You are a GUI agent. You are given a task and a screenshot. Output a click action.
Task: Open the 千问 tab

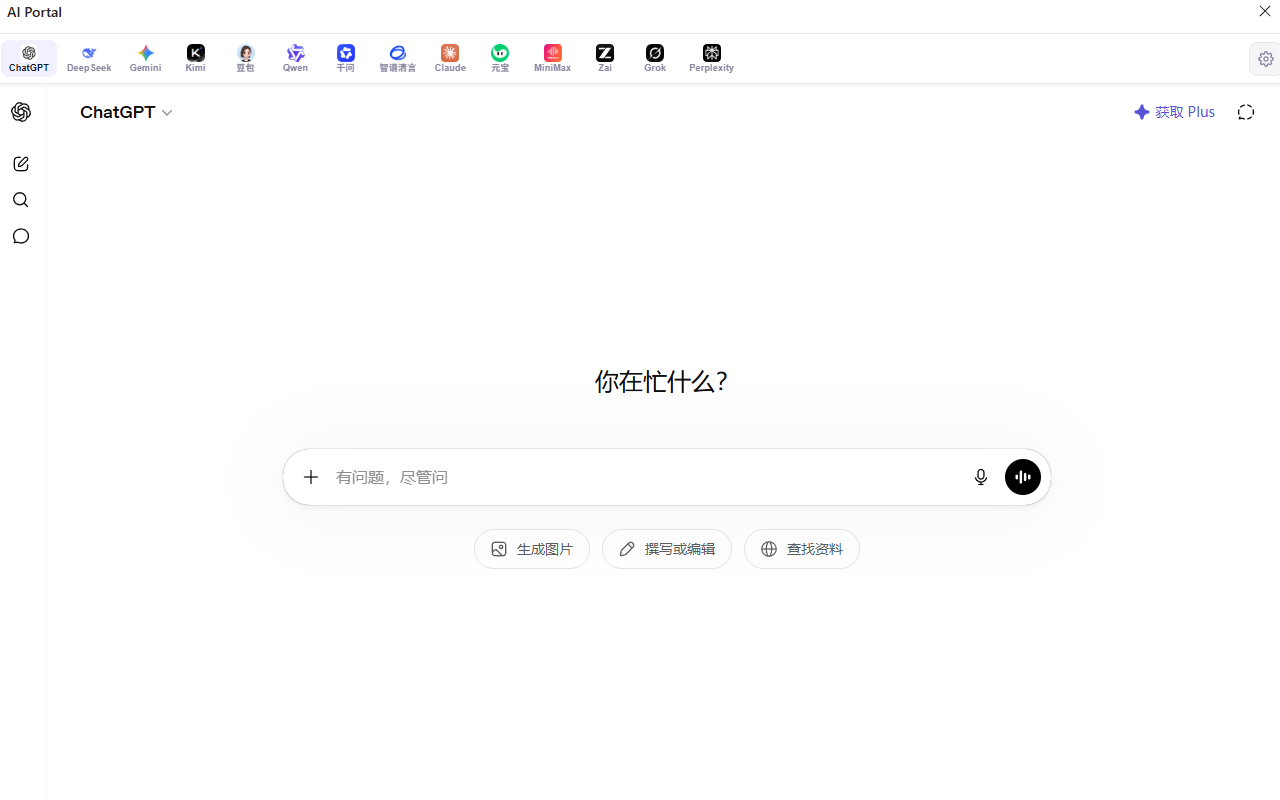coord(346,59)
